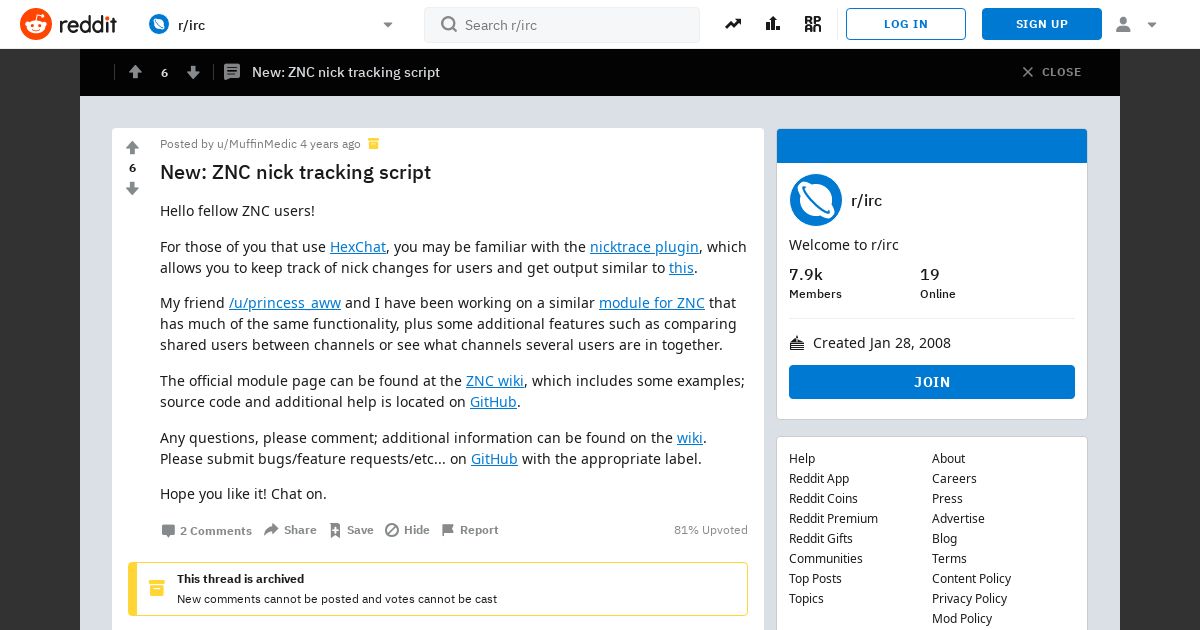Open GitHub link for bugs and feature requests
Viewport: 1200px width, 630px height.
click(x=494, y=459)
